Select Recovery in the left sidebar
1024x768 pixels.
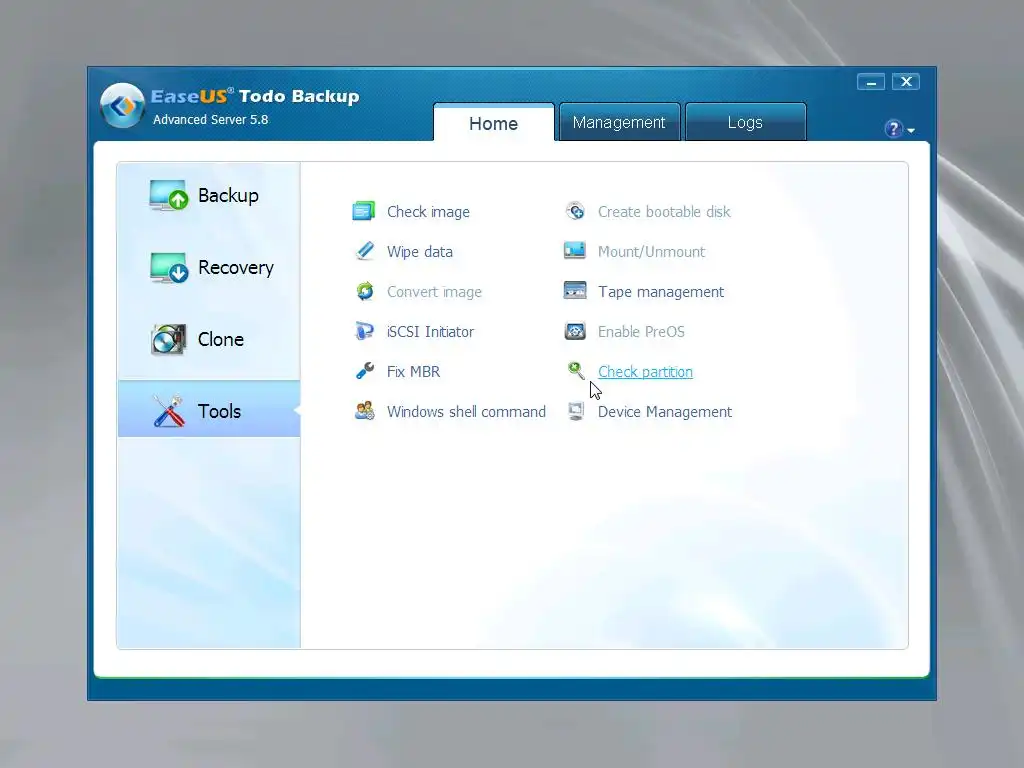(x=209, y=267)
